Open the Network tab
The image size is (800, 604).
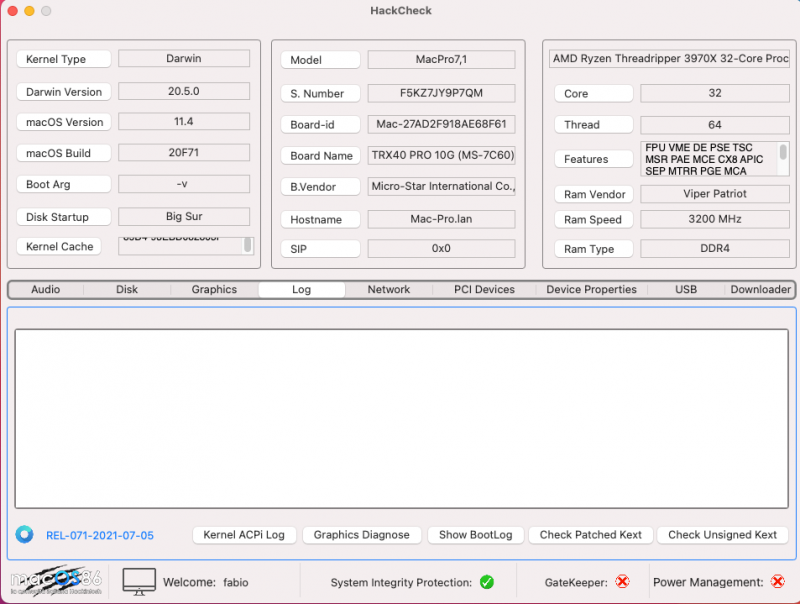(x=388, y=289)
